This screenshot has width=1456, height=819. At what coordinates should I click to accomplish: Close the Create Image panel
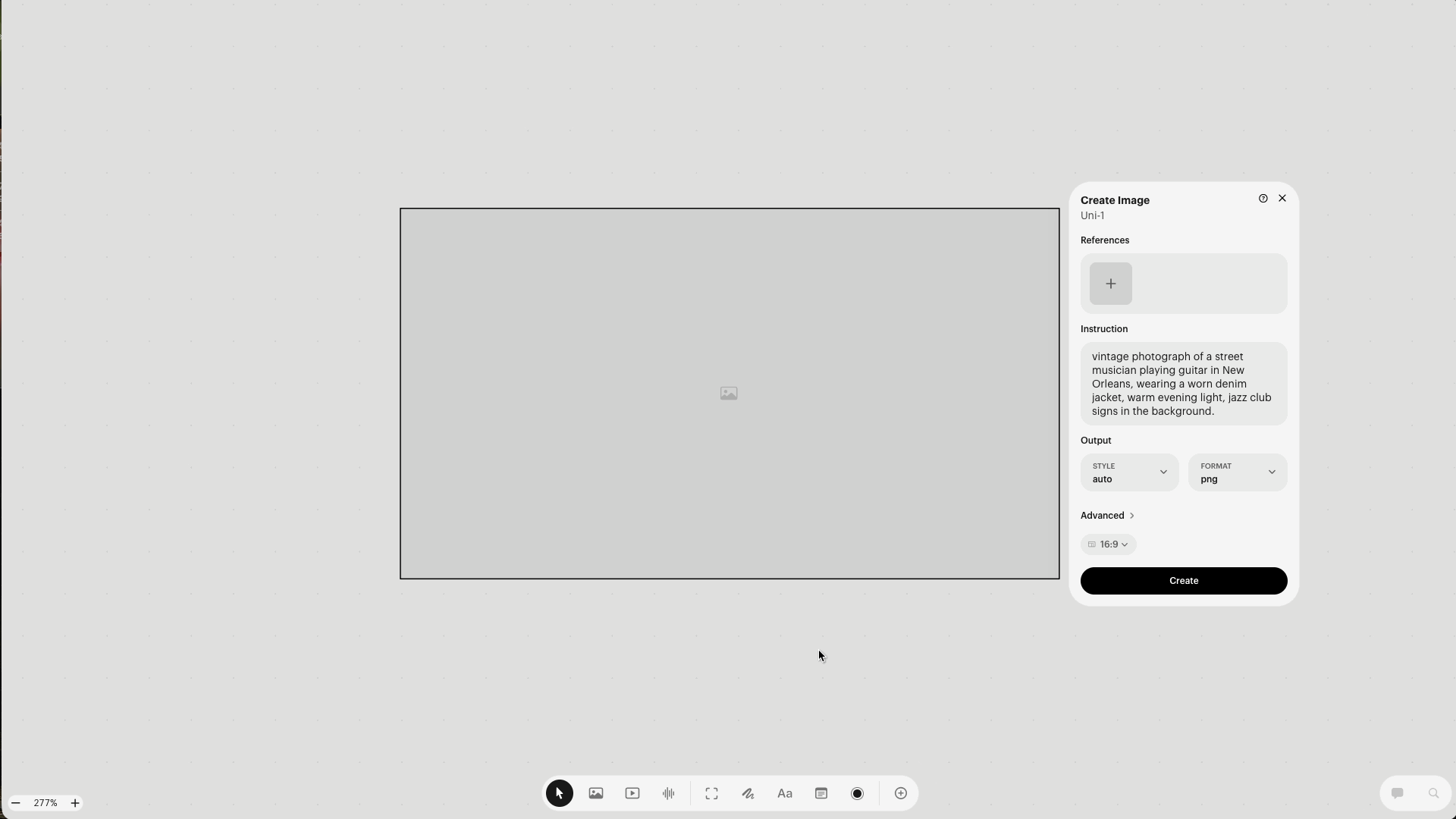(1282, 198)
